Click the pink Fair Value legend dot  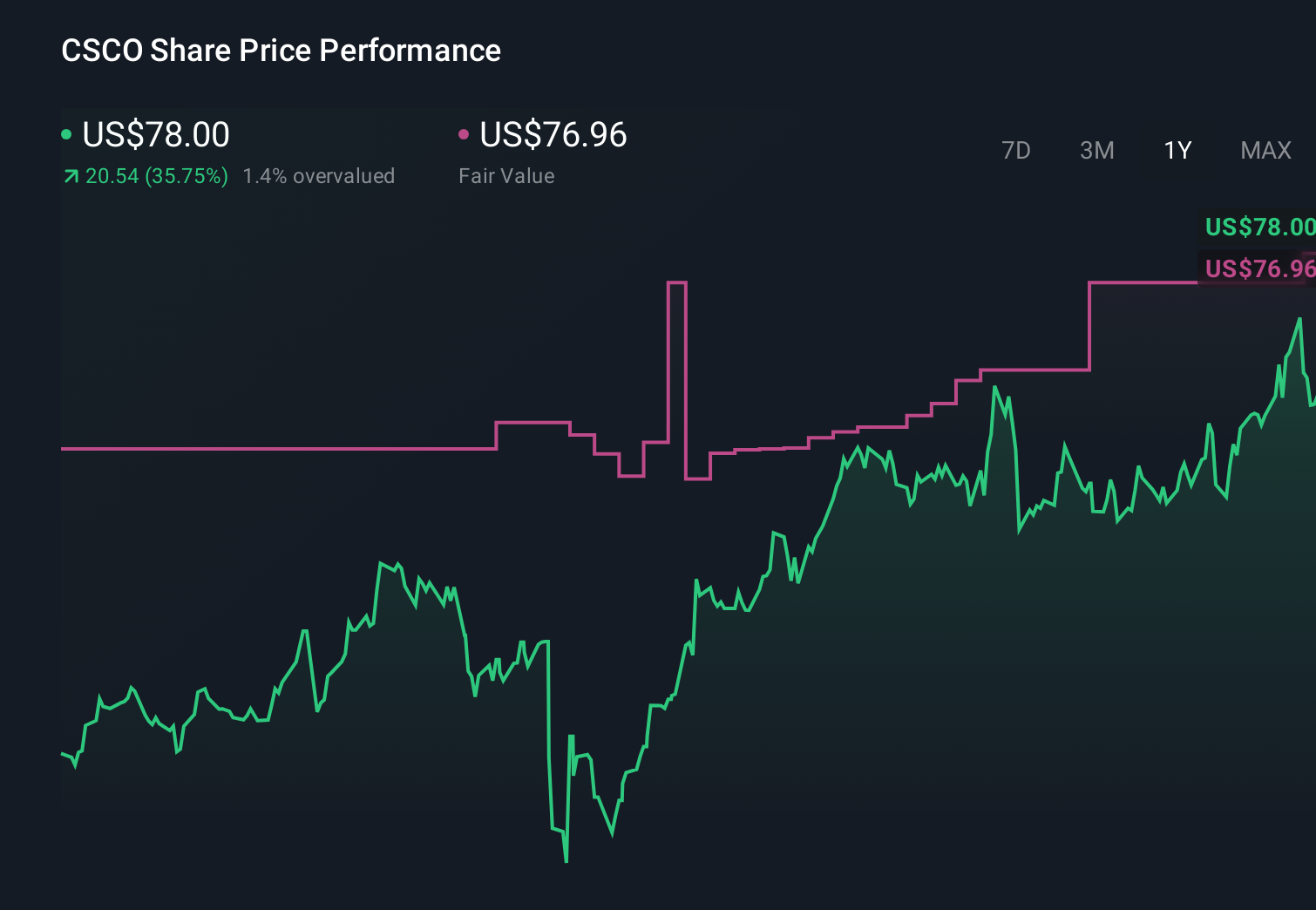[465, 135]
